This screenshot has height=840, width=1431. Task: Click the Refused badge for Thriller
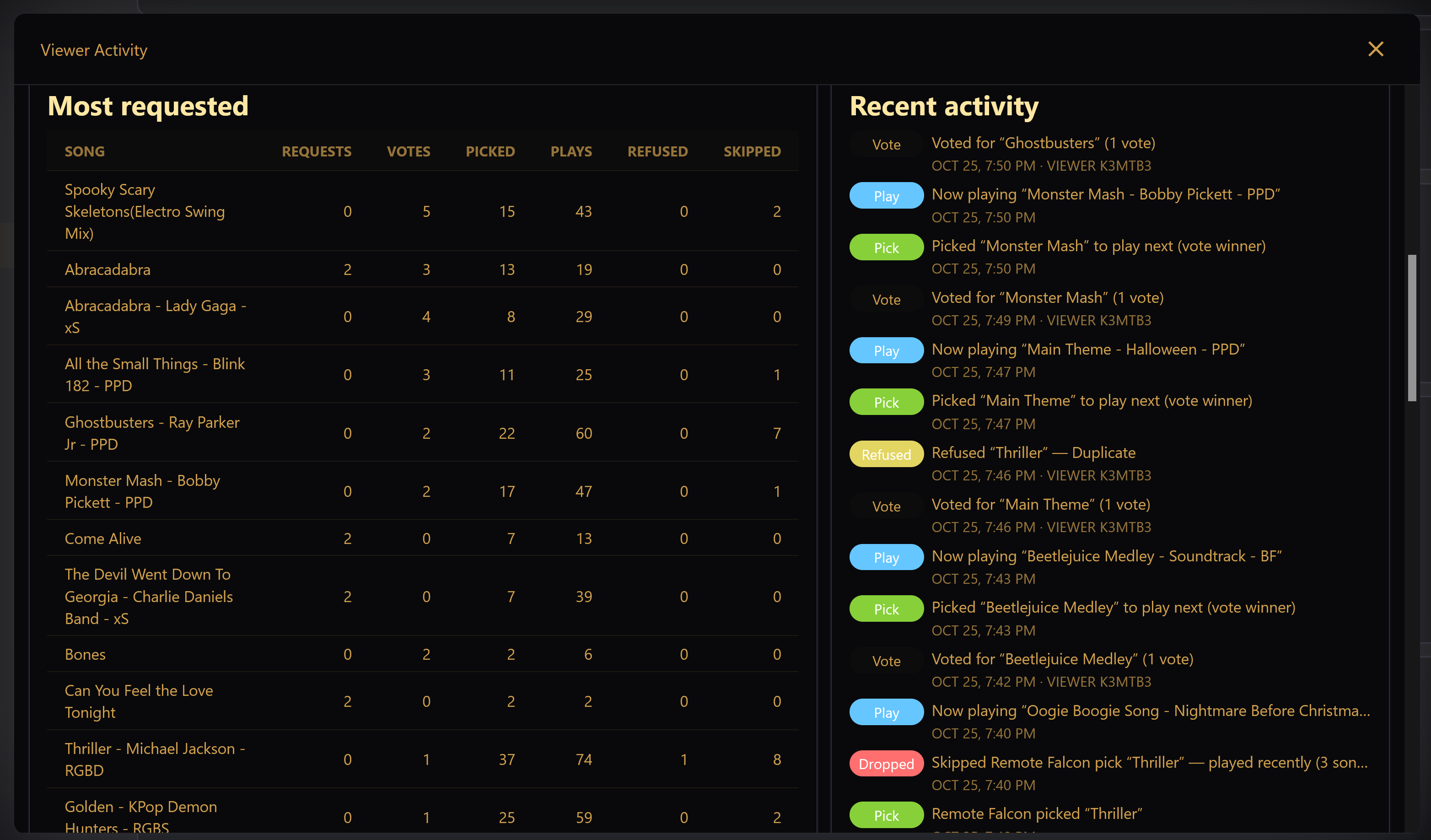point(886,454)
